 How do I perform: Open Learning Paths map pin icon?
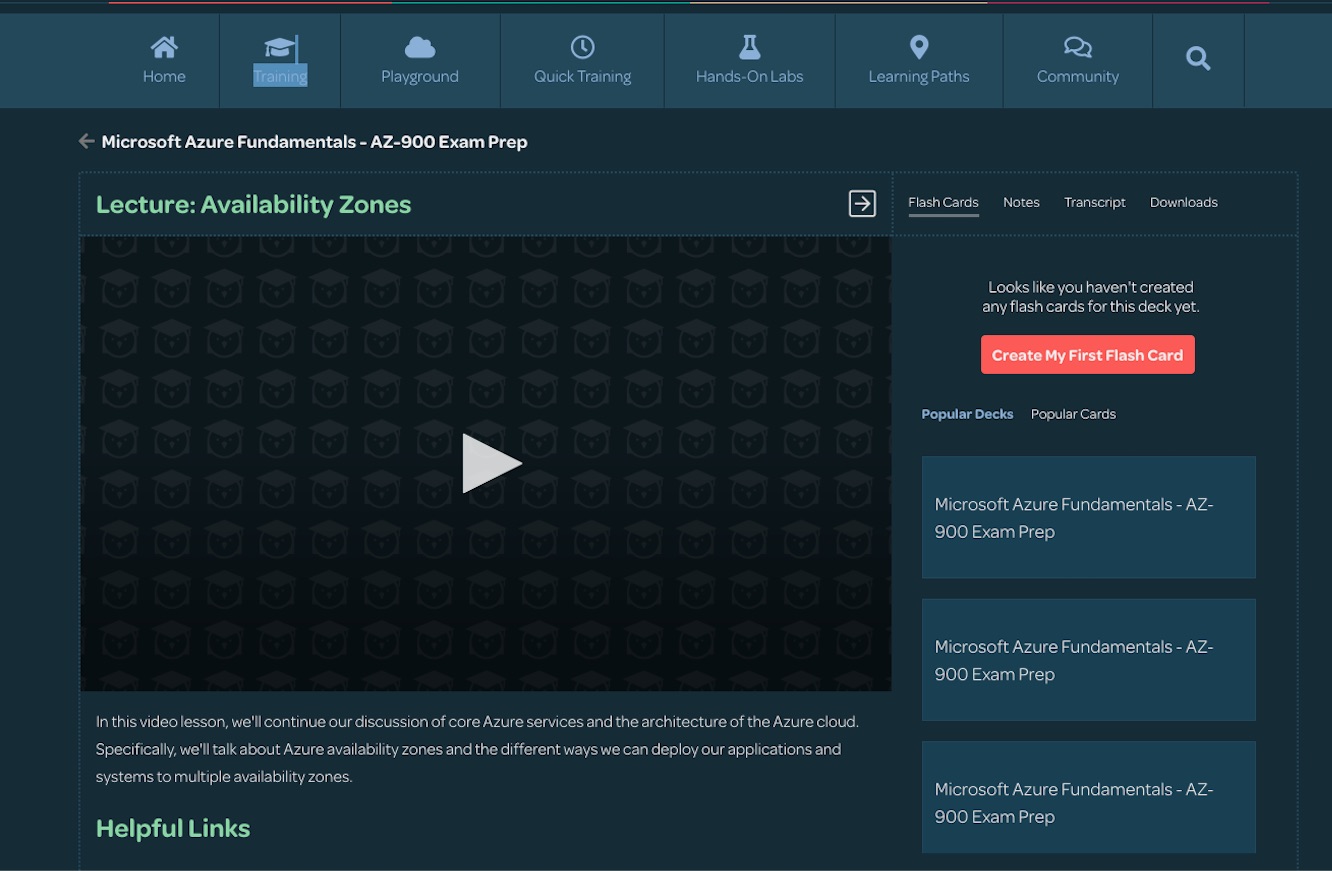coord(918,45)
